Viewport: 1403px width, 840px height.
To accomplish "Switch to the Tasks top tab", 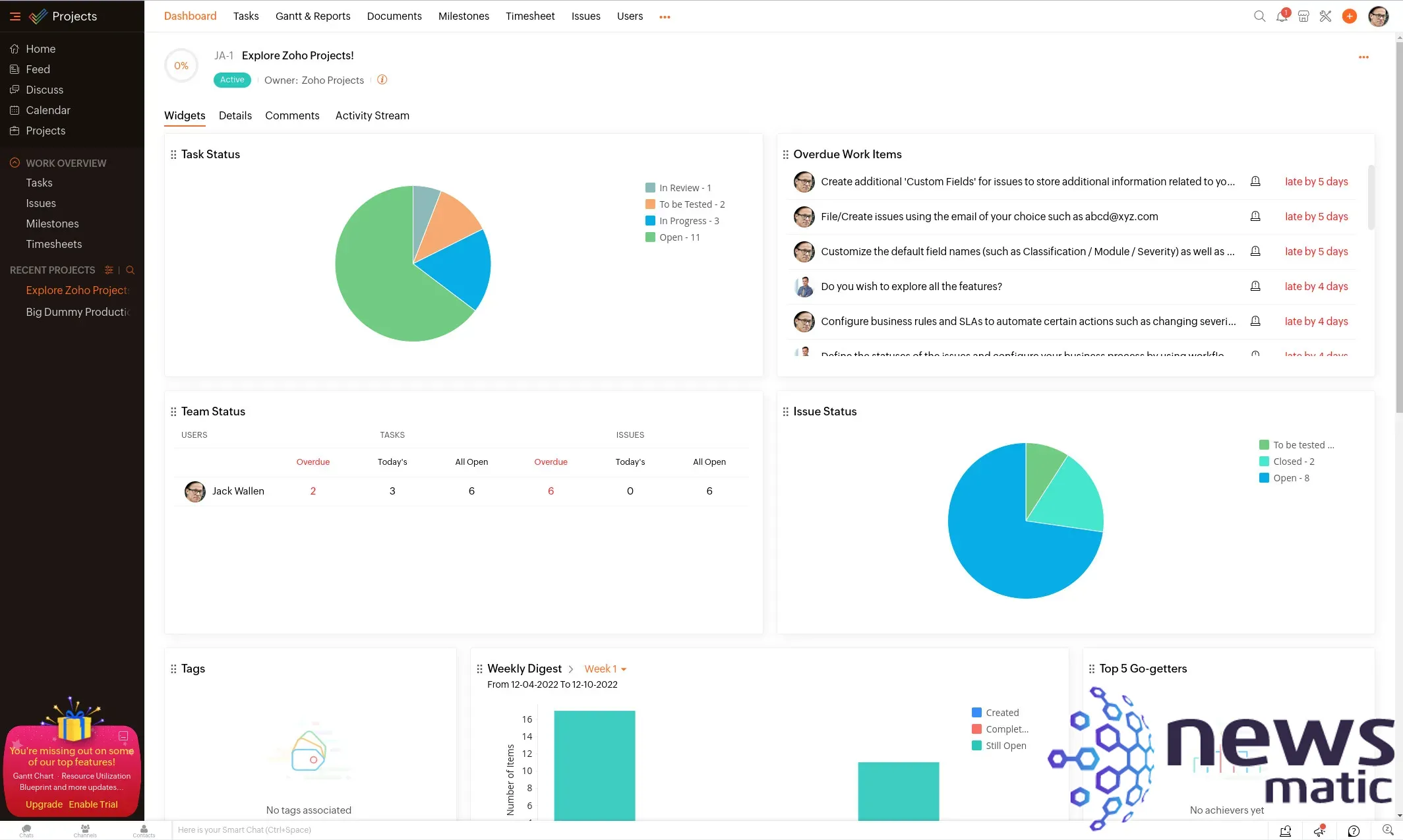I will [246, 16].
